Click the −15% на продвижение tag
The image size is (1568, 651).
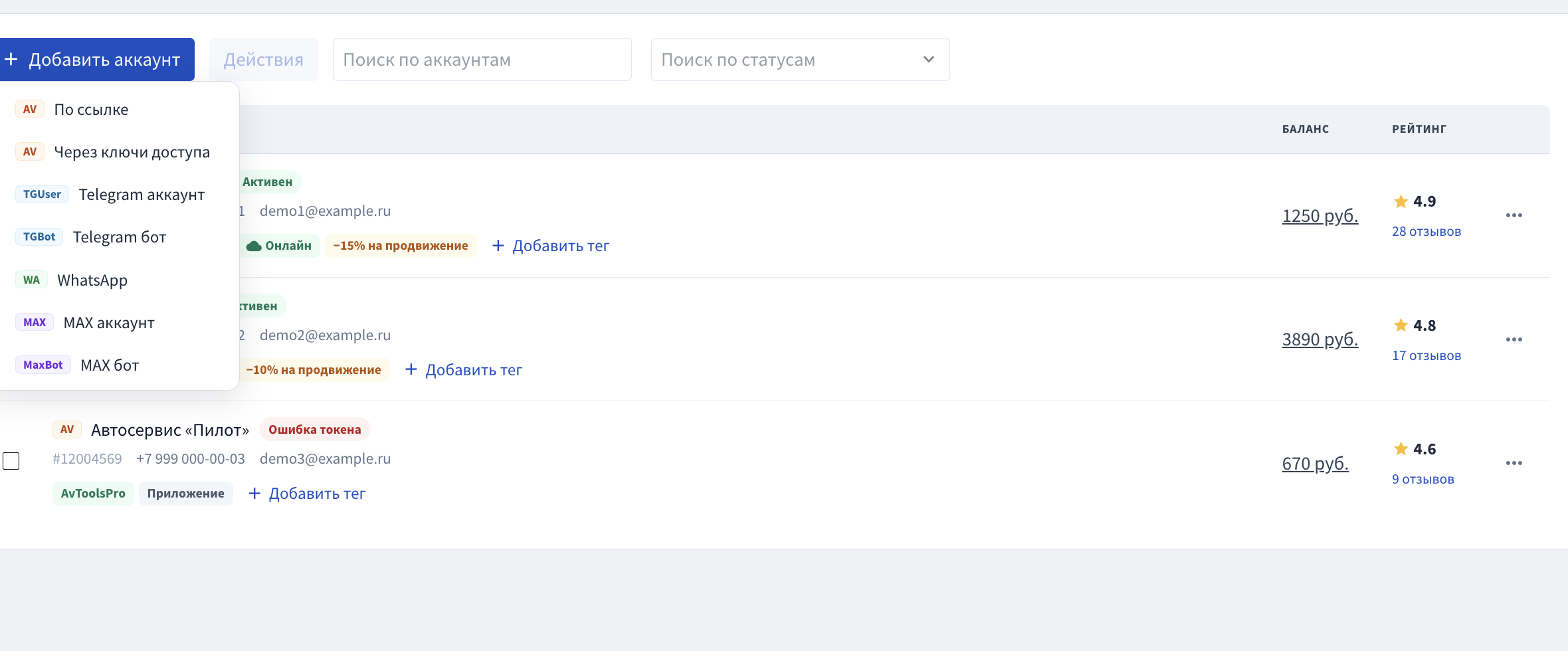[401, 246]
